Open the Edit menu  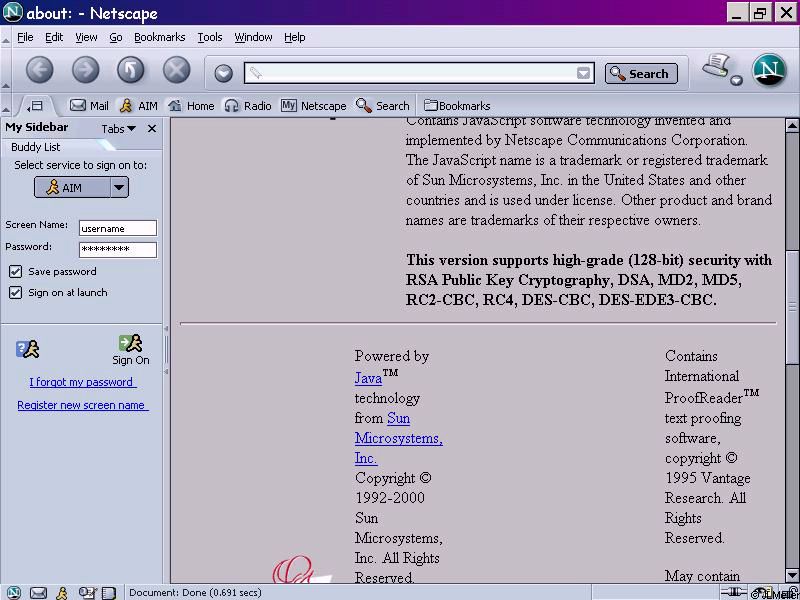[x=54, y=37]
